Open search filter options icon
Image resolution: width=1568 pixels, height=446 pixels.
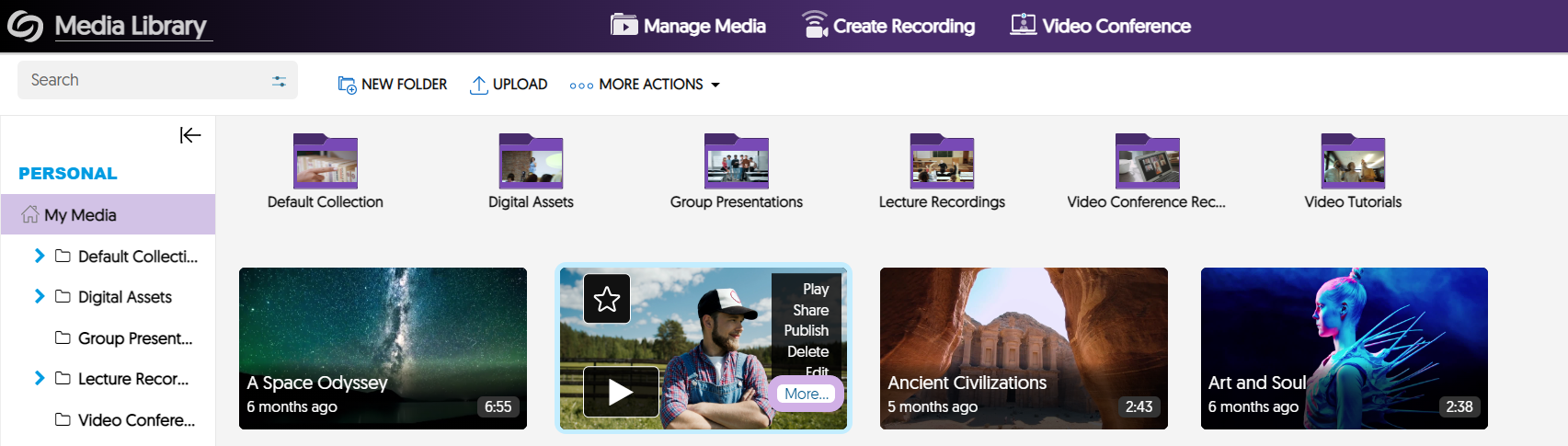coord(279,81)
